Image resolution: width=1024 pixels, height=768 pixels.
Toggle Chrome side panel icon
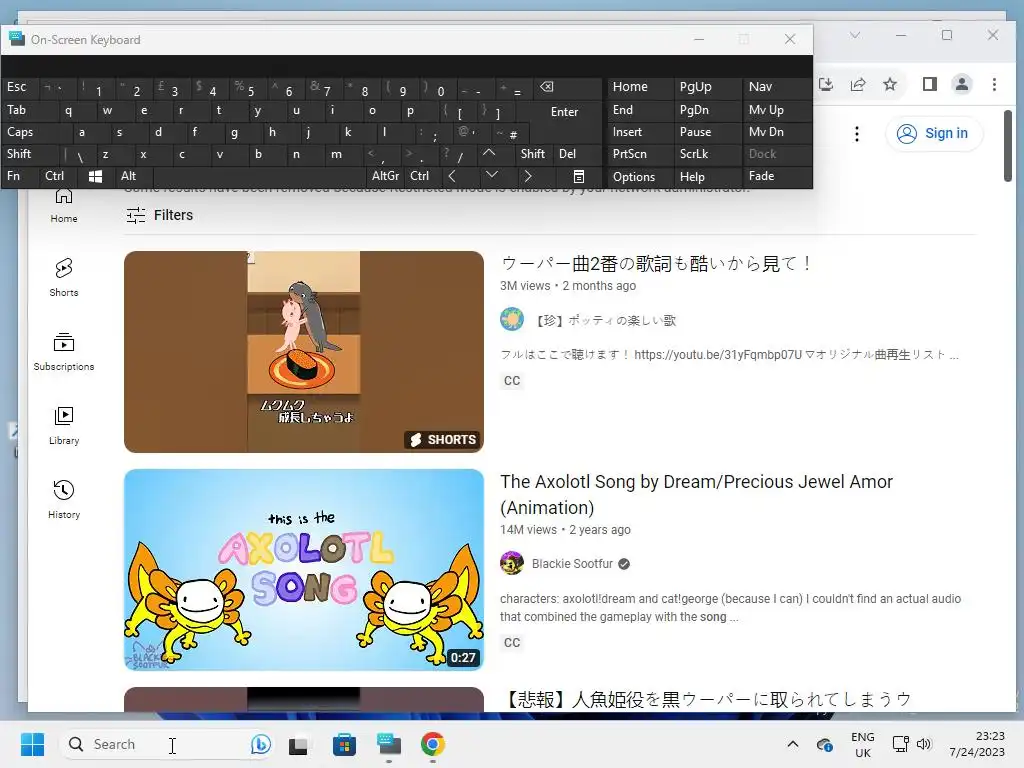(x=930, y=84)
